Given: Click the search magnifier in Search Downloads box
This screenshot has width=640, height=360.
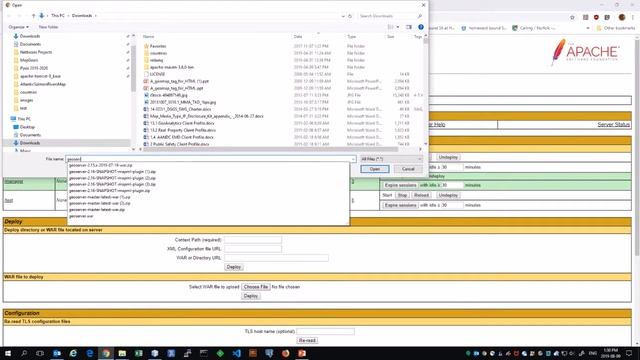Looking at the screenshot, I should point(420,16).
